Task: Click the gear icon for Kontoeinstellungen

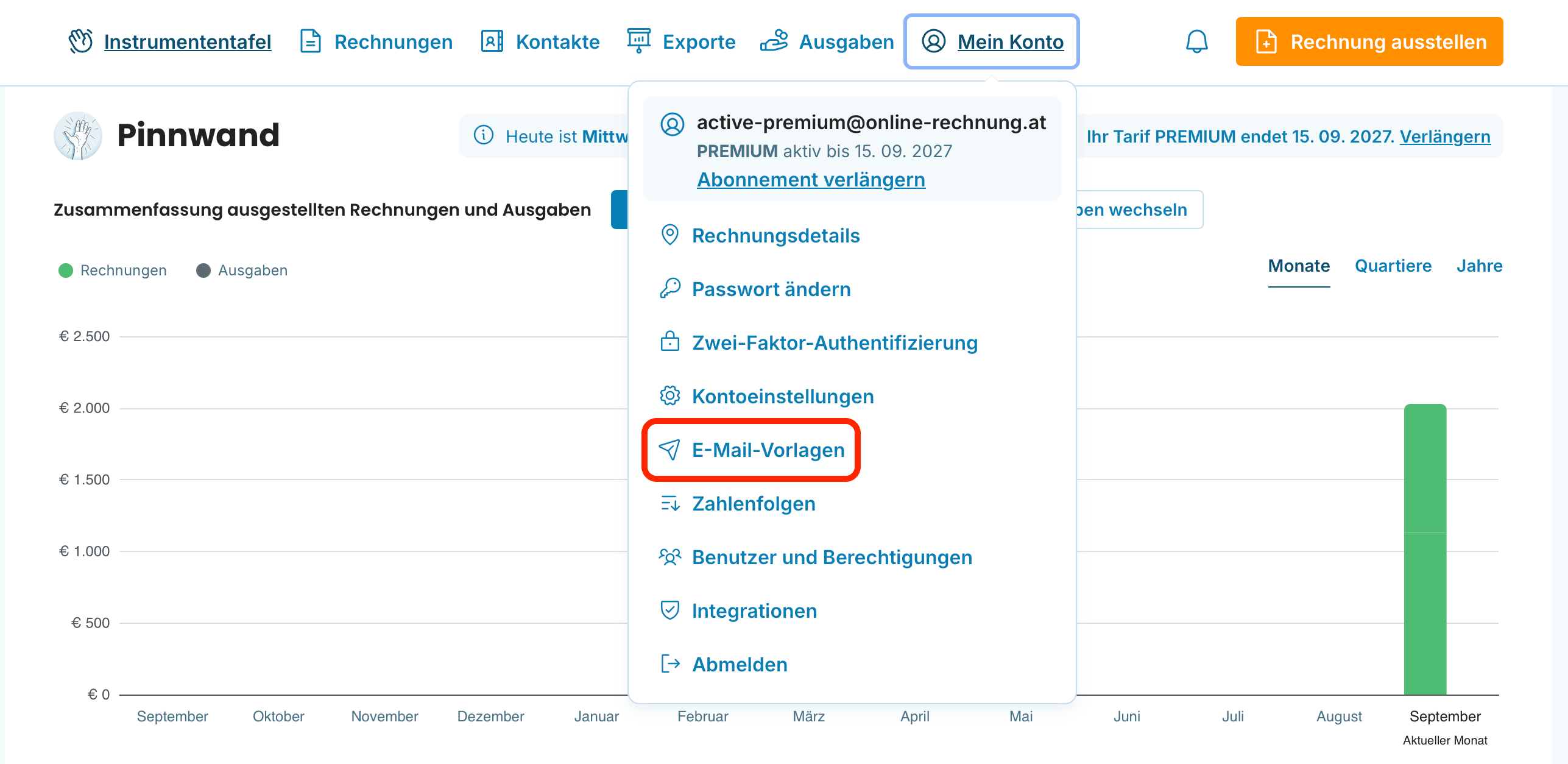Action: pyautogui.click(x=670, y=396)
